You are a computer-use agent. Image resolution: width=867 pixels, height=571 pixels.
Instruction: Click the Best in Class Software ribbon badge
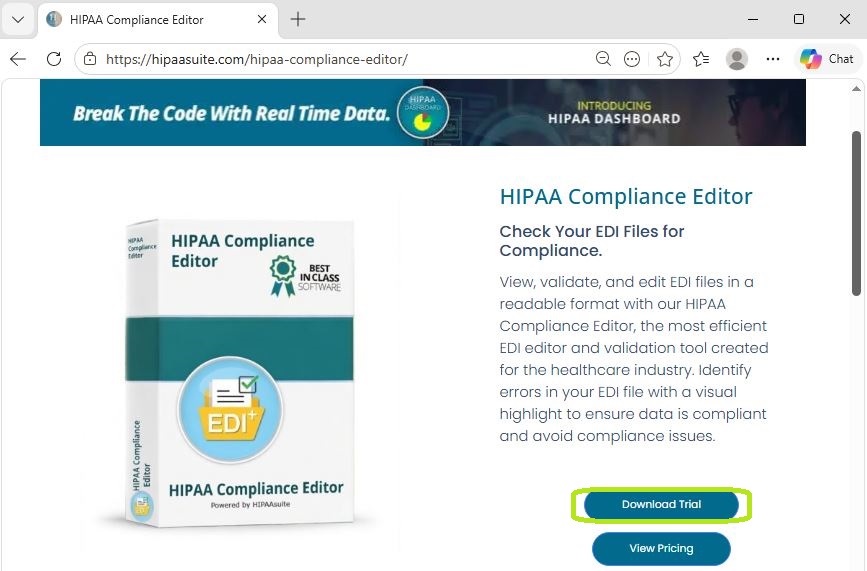coord(305,276)
